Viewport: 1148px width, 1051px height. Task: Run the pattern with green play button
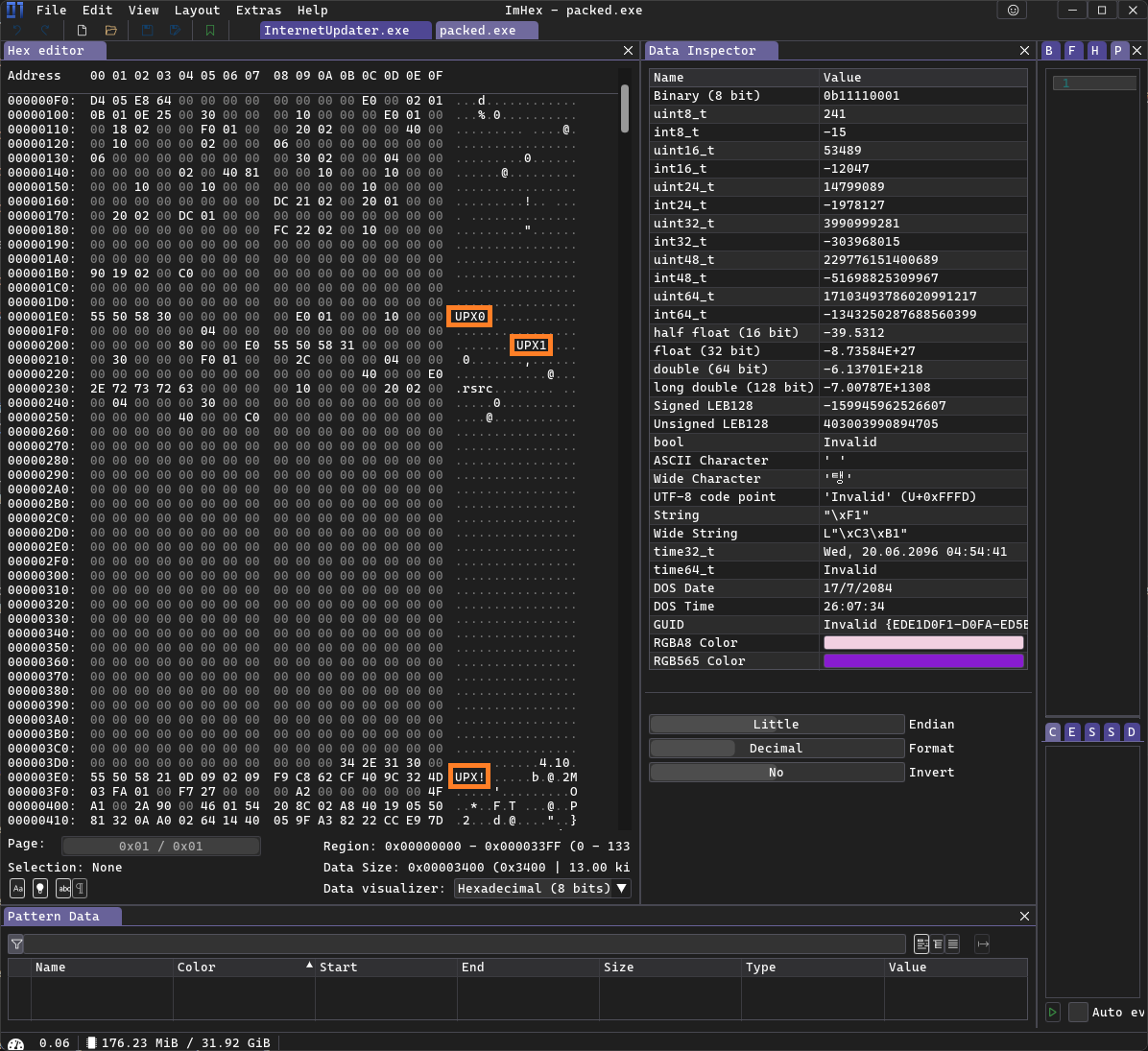tap(1053, 1012)
